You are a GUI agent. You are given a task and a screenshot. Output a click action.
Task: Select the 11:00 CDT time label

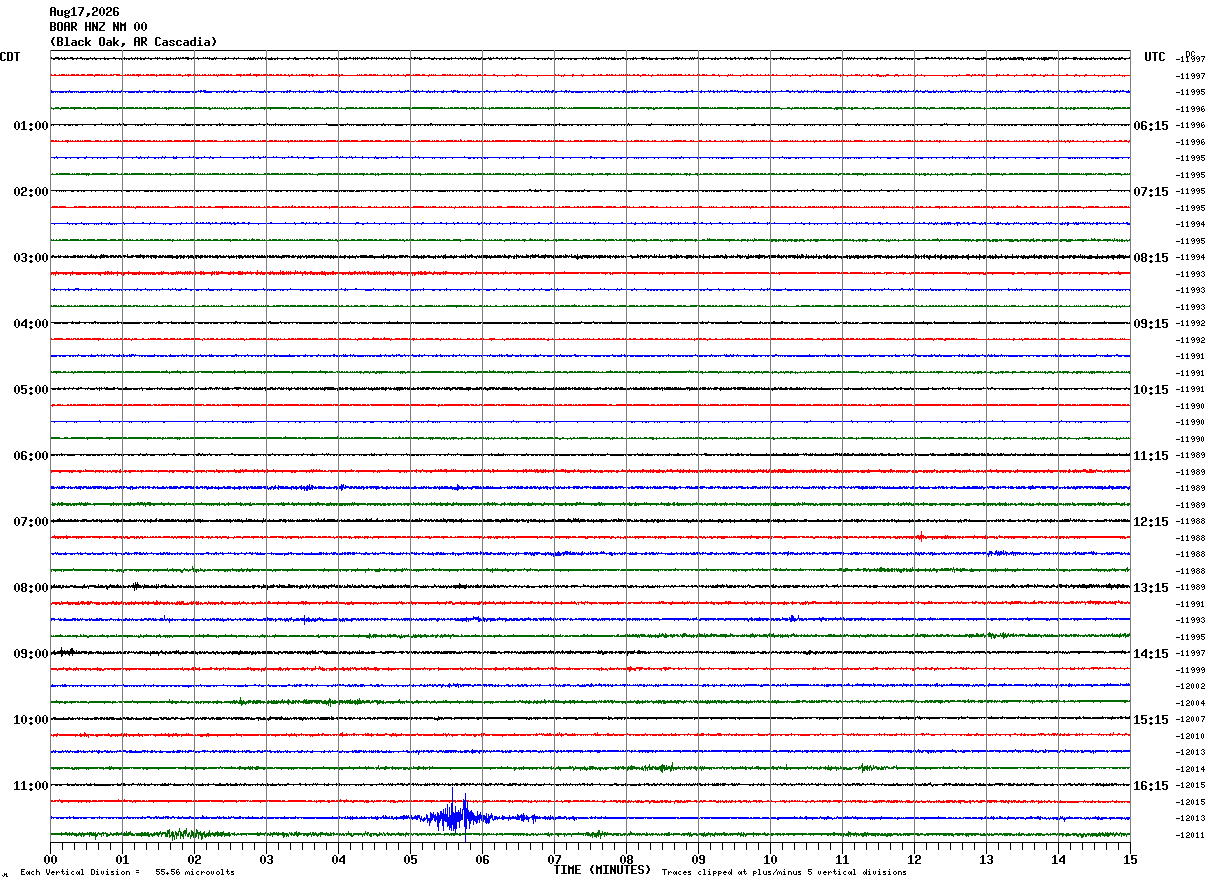[x=30, y=786]
